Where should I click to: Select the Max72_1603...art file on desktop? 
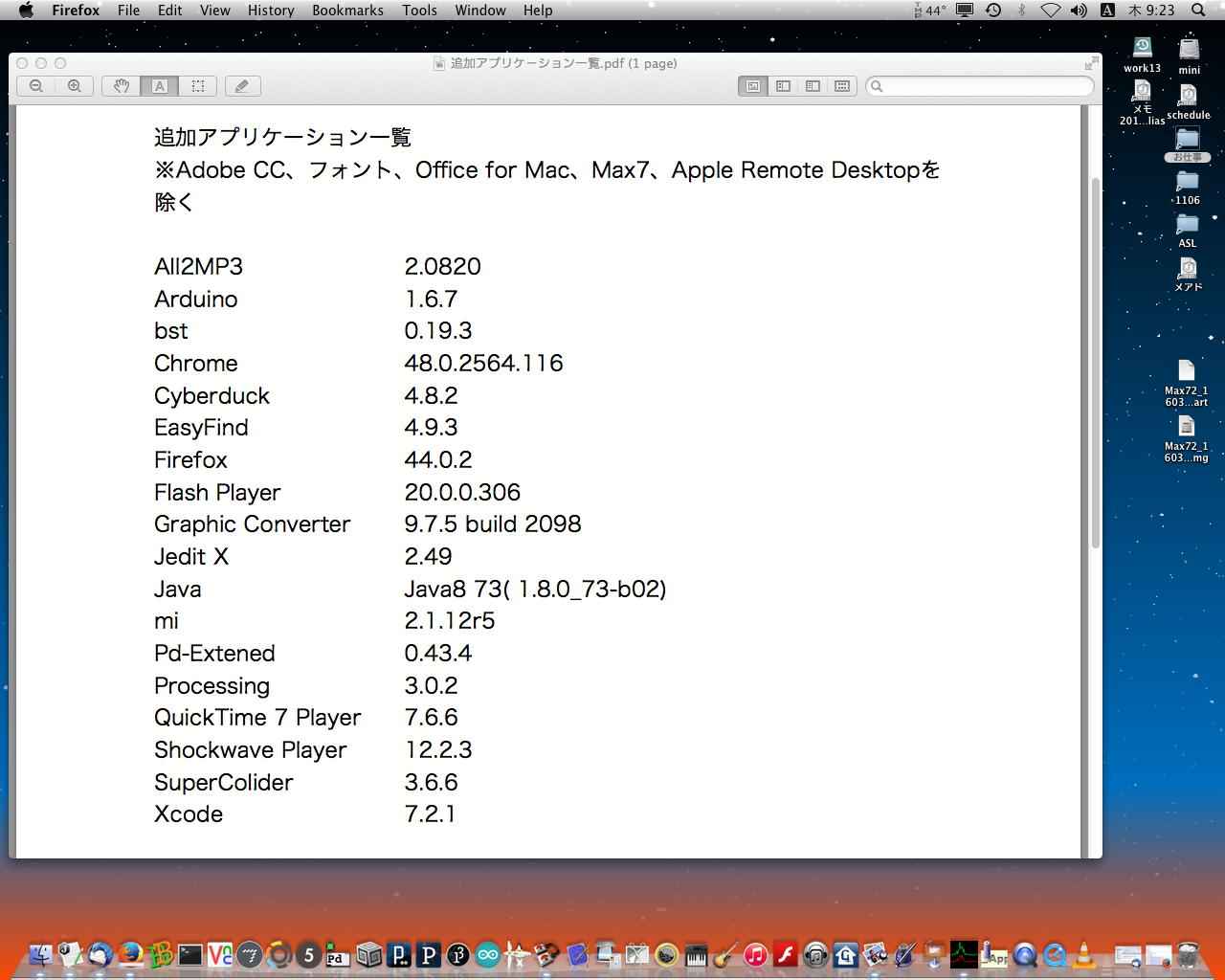tap(1186, 383)
